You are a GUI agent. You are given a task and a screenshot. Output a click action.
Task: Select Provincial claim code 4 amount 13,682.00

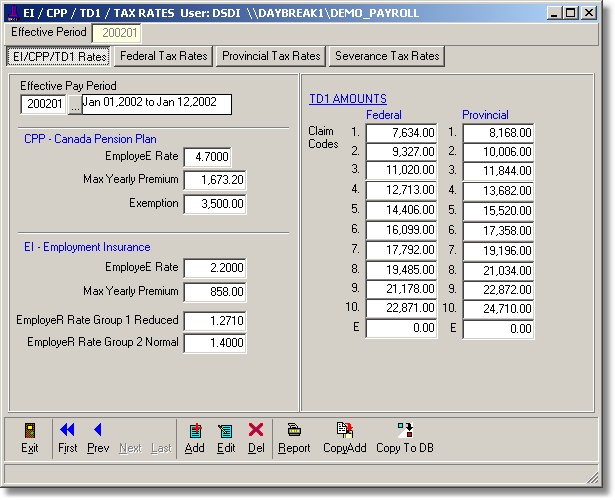pos(498,191)
